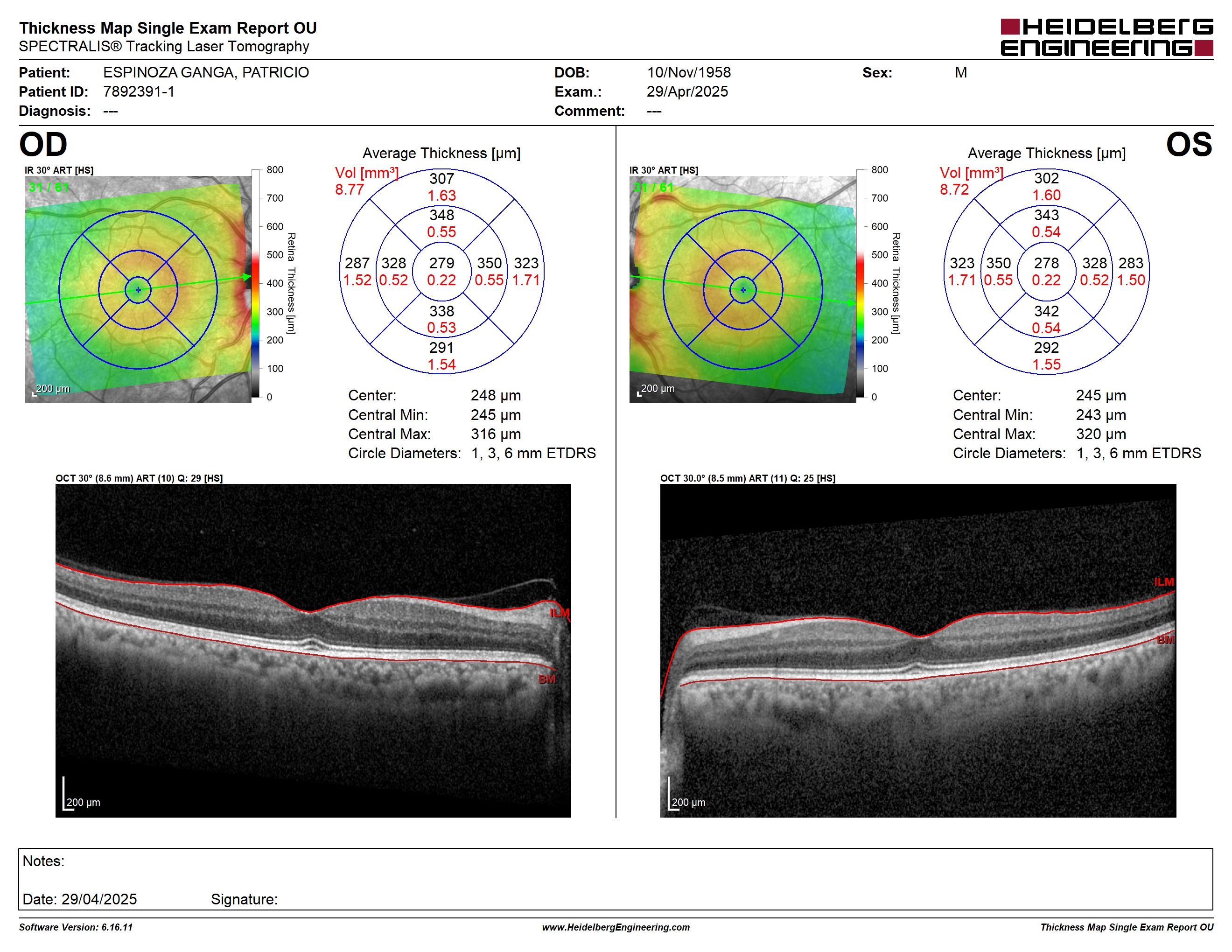The image size is (1232, 952).
Task: Click Software Version: 6.16.11 footer text
Action: pos(76,927)
